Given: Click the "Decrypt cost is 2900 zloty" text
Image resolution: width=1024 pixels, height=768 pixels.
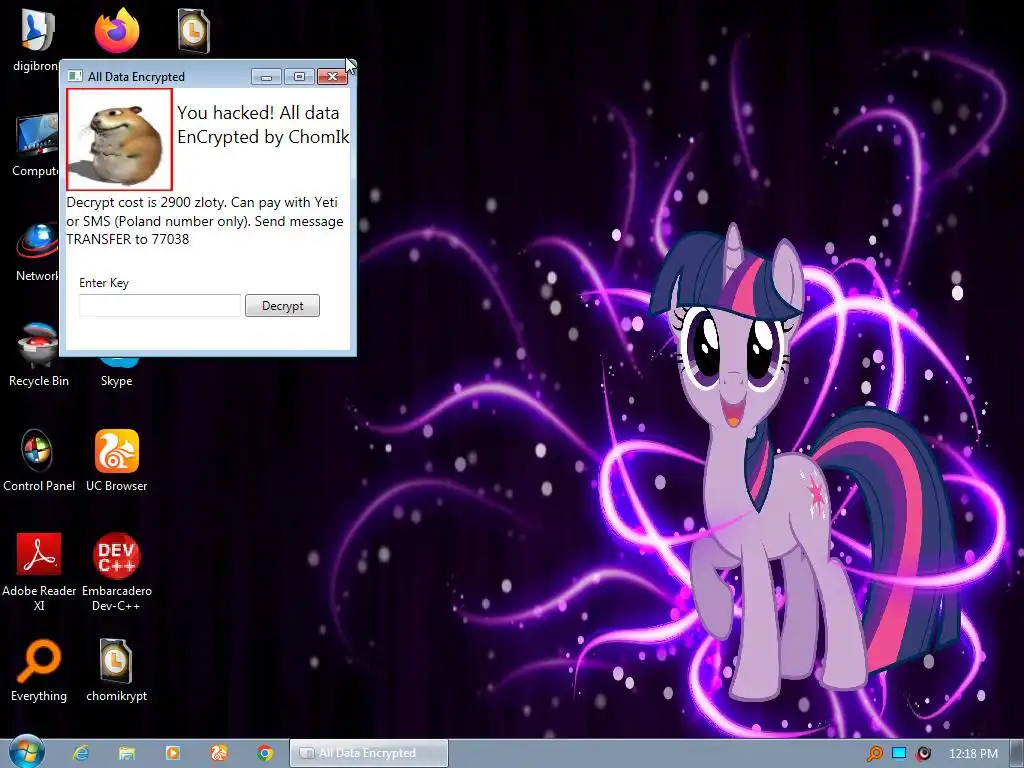Looking at the screenshot, I should [x=144, y=202].
